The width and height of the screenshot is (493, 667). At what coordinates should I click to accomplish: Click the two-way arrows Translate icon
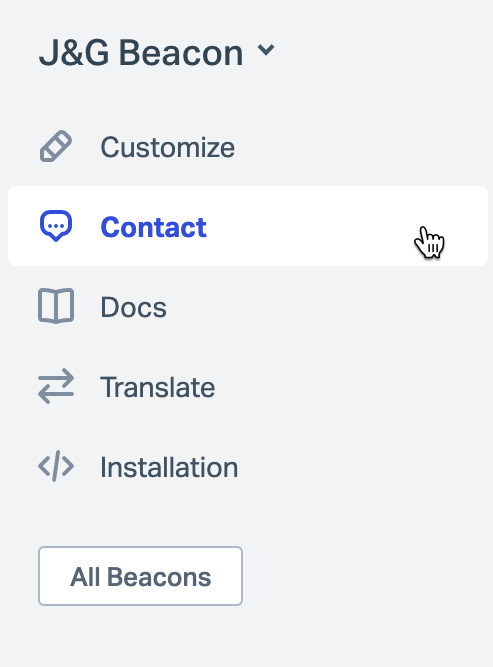tap(56, 386)
